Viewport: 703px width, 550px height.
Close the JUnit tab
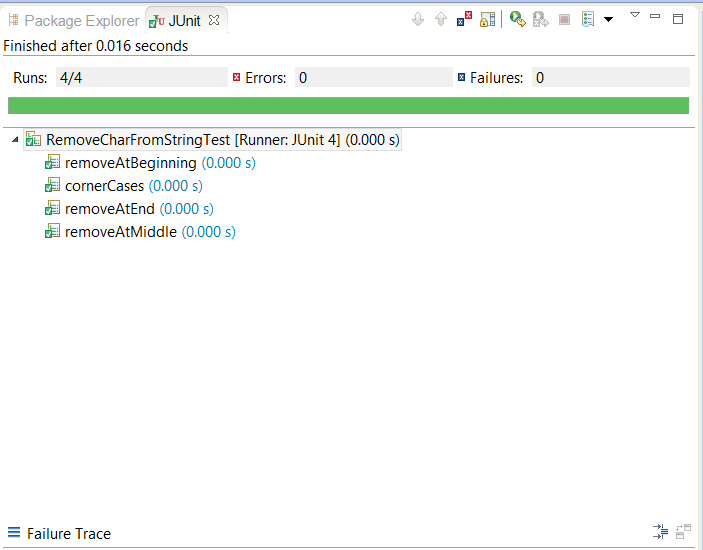(214, 20)
